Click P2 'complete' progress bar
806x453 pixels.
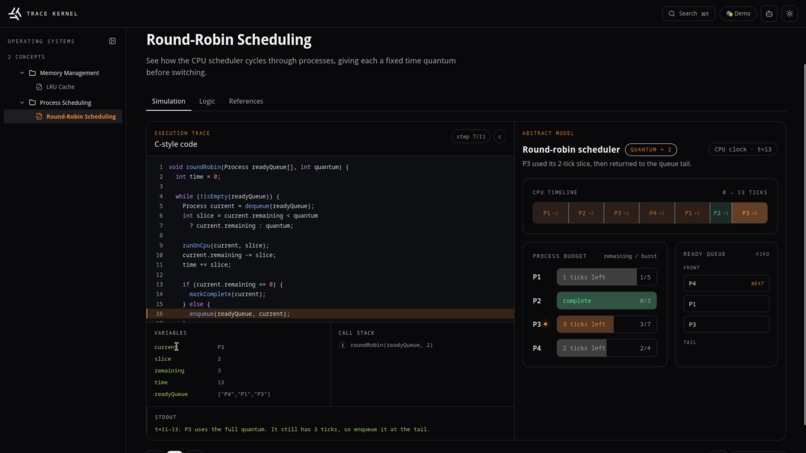point(607,301)
